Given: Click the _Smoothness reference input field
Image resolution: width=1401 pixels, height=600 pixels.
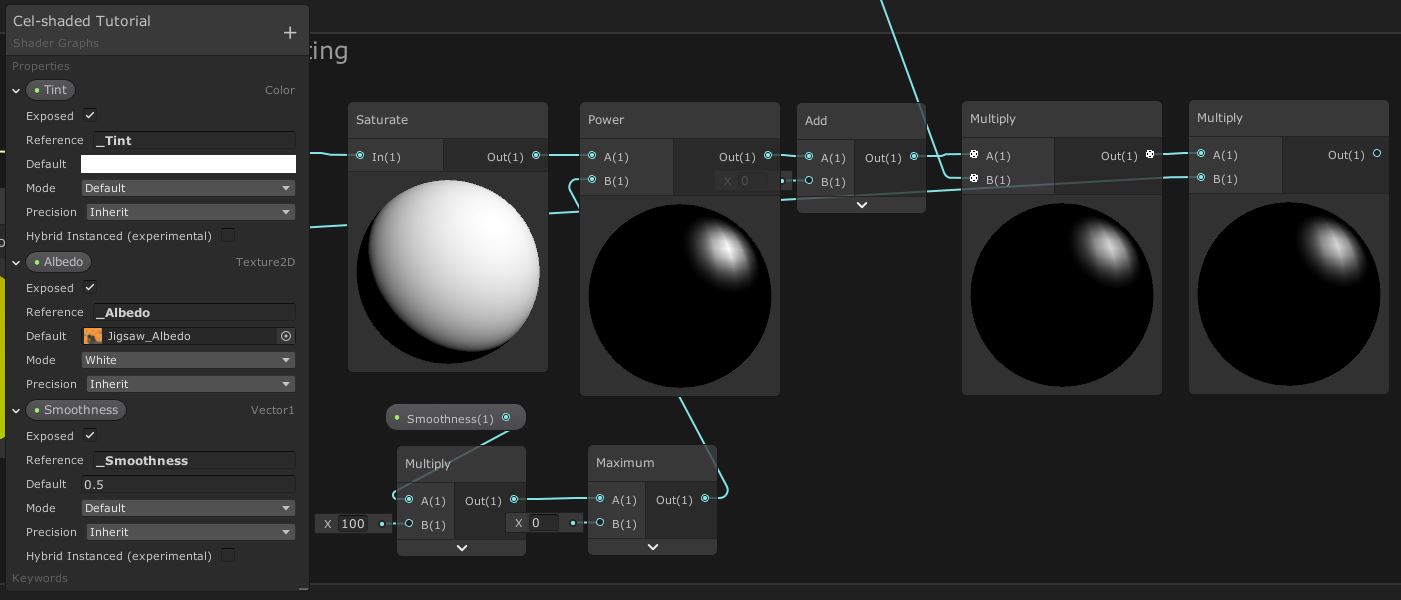Looking at the screenshot, I should (x=193, y=460).
